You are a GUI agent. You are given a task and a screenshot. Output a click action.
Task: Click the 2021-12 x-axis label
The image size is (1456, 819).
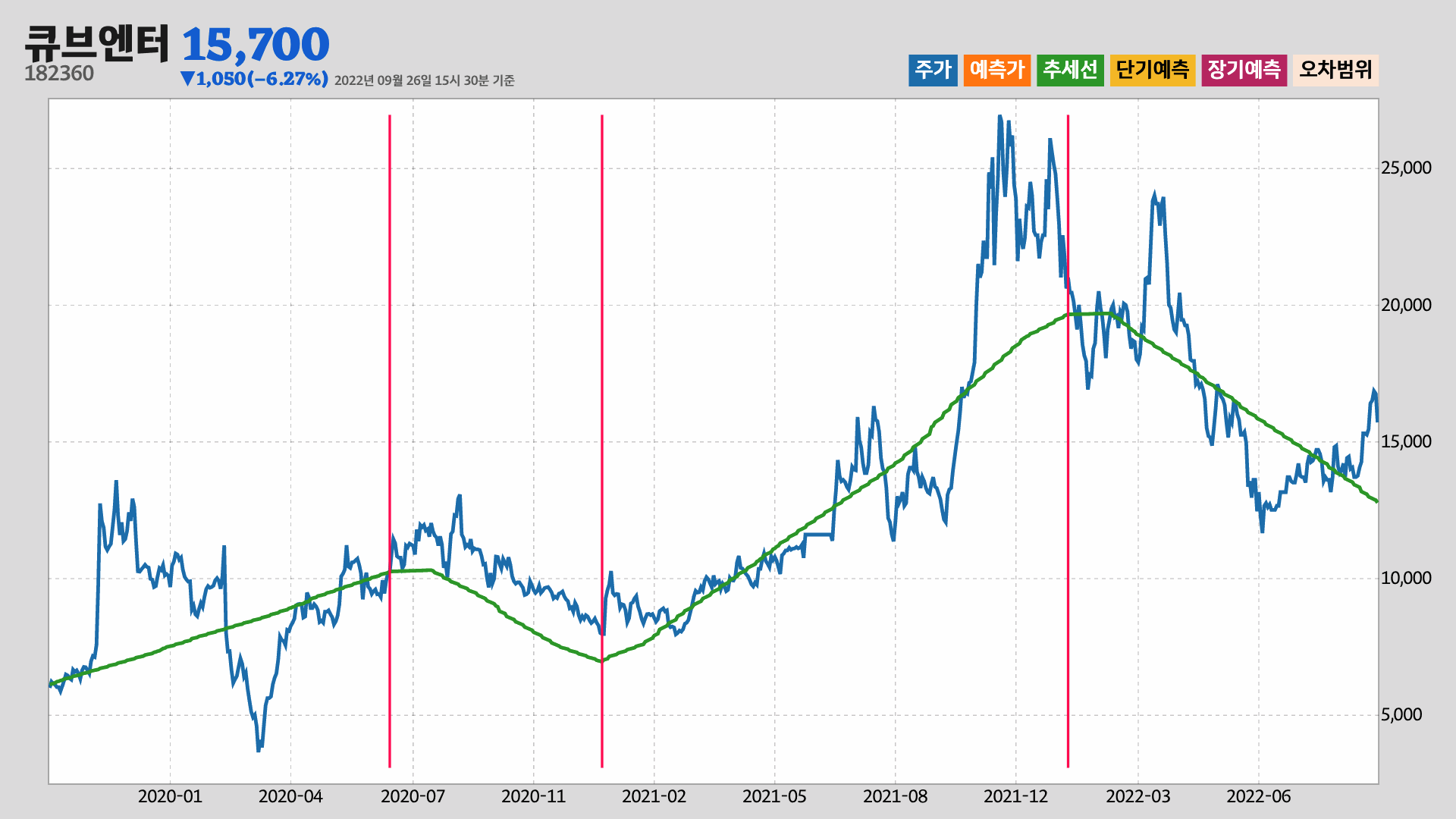click(1015, 796)
